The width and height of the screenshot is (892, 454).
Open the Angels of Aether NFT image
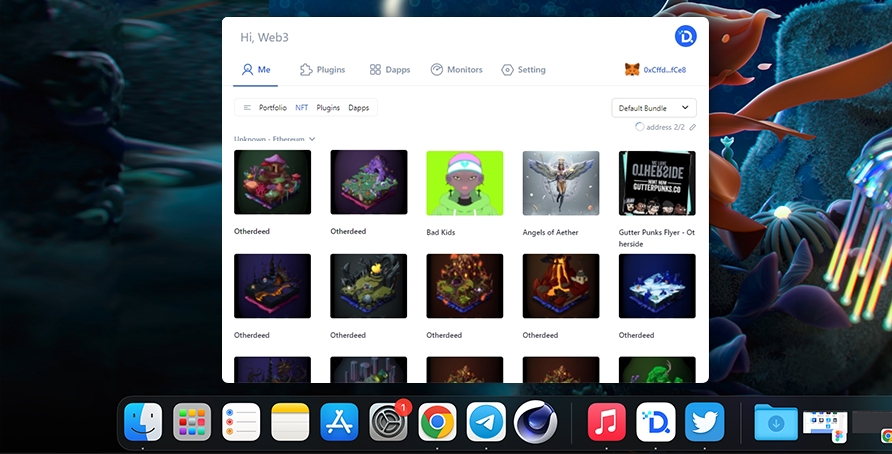[x=561, y=183]
